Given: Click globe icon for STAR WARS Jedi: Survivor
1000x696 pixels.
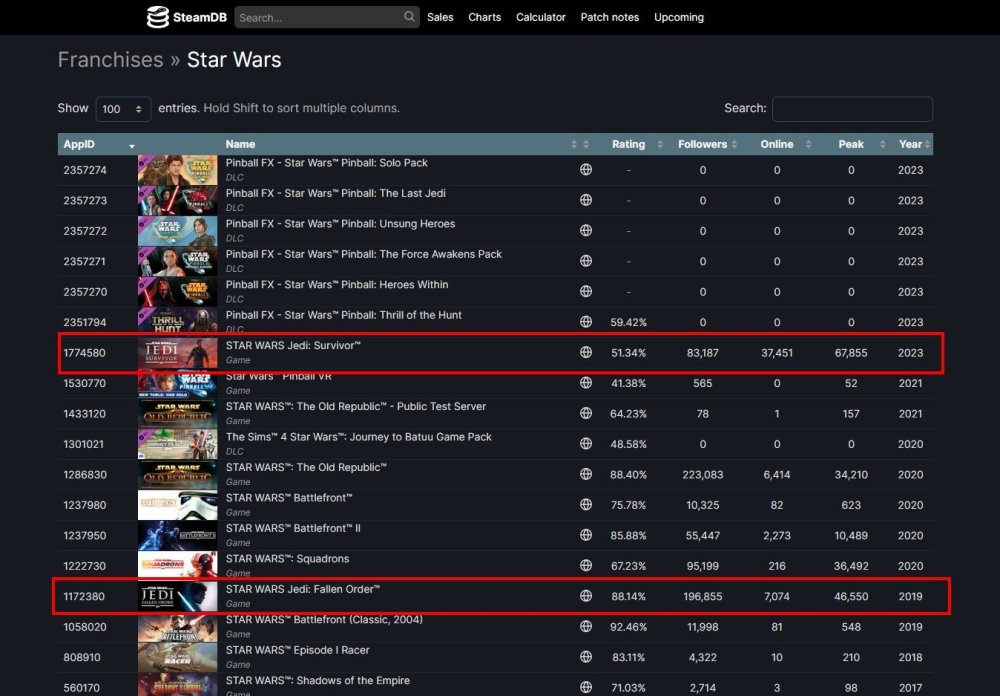Looking at the screenshot, I should coord(586,353).
